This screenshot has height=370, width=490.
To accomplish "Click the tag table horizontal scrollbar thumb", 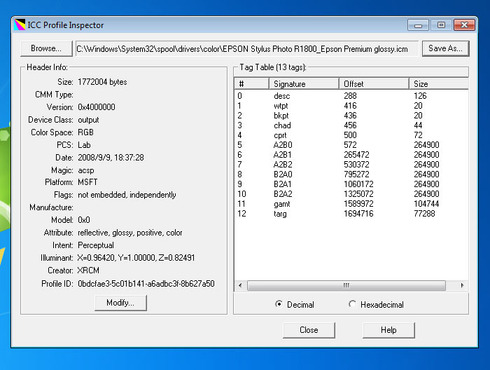I will tap(346, 285).
